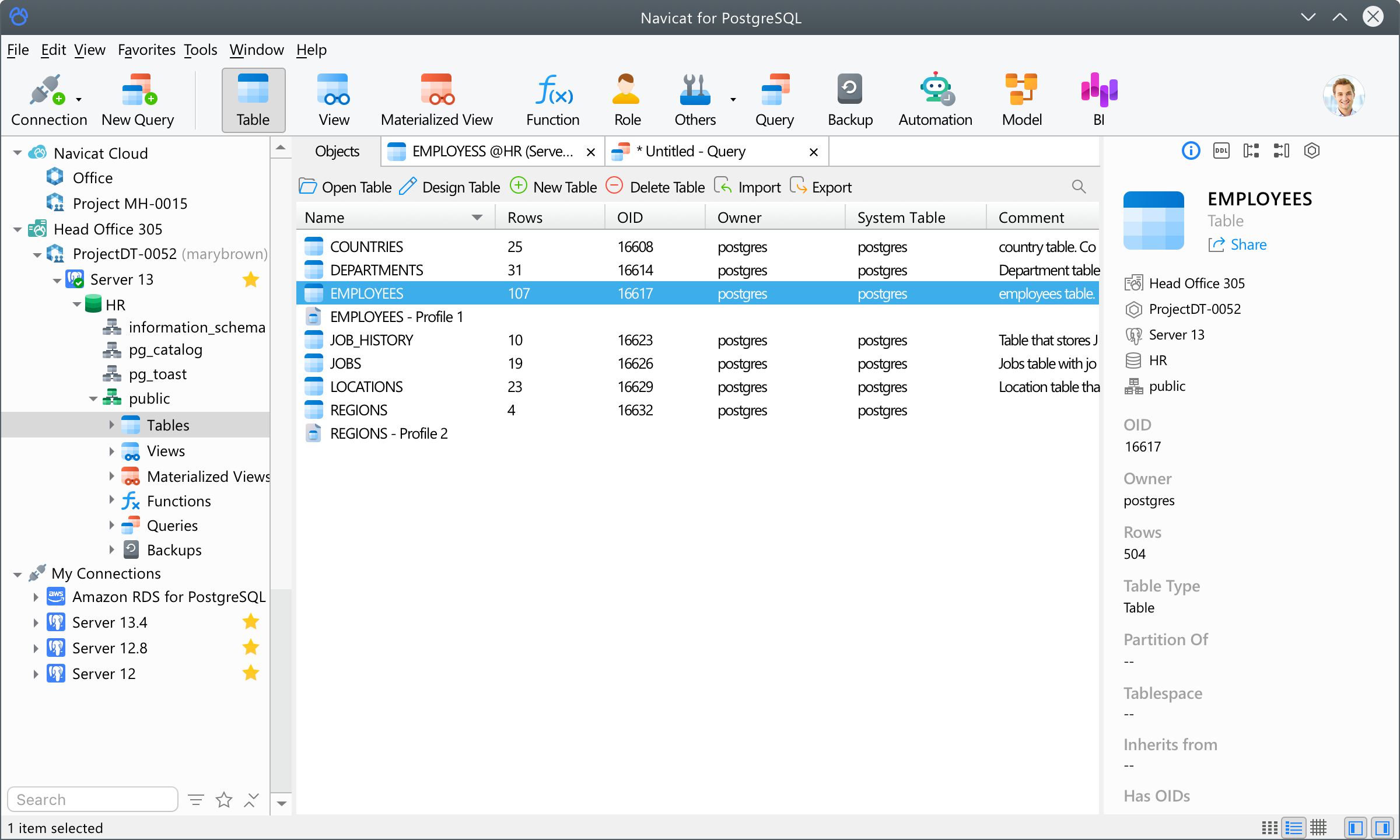Viewport: 1400px width, 840px height.
Task: Select the Table toolbar button
Action: point(253,100)
